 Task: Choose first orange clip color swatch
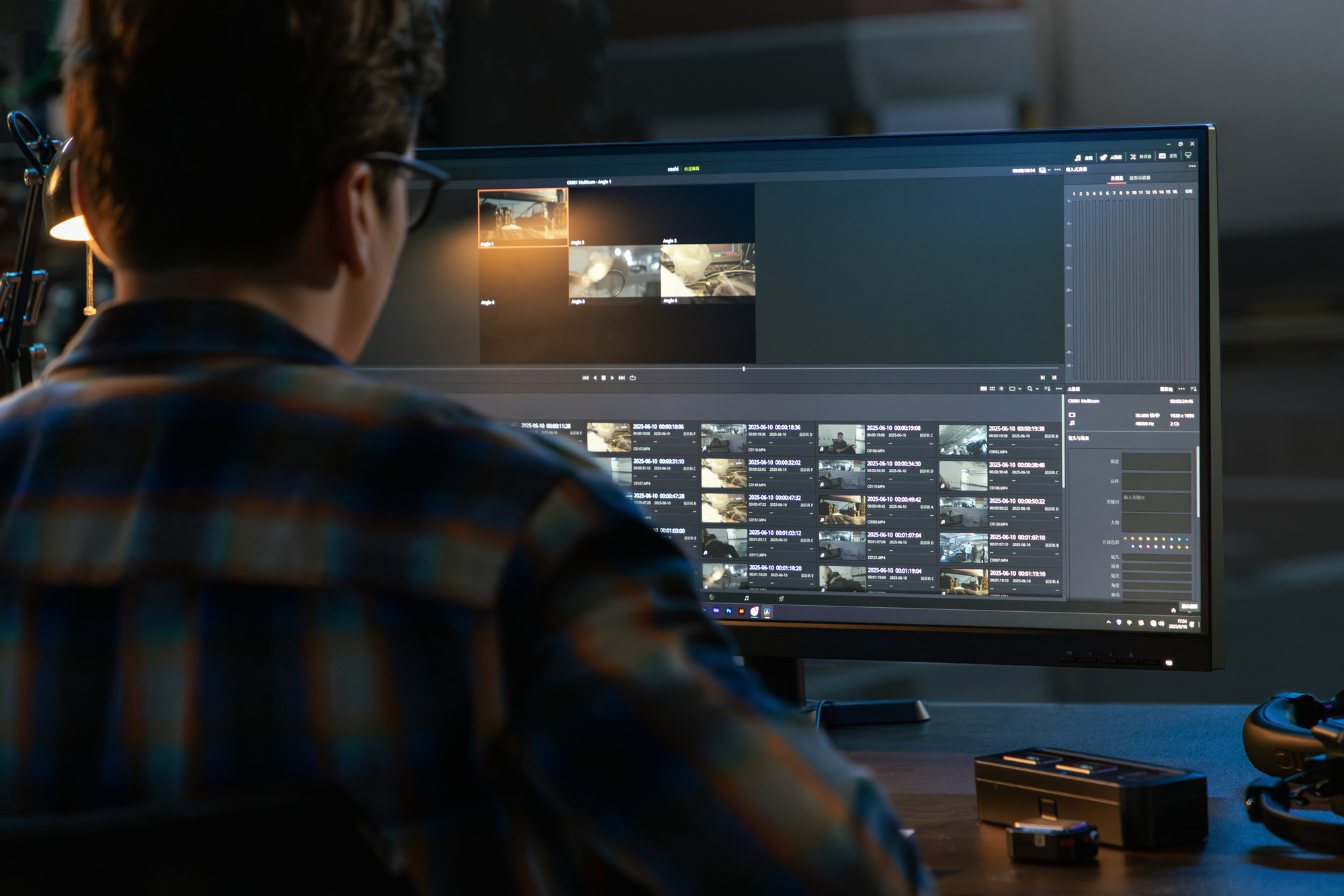[1132, 539]
